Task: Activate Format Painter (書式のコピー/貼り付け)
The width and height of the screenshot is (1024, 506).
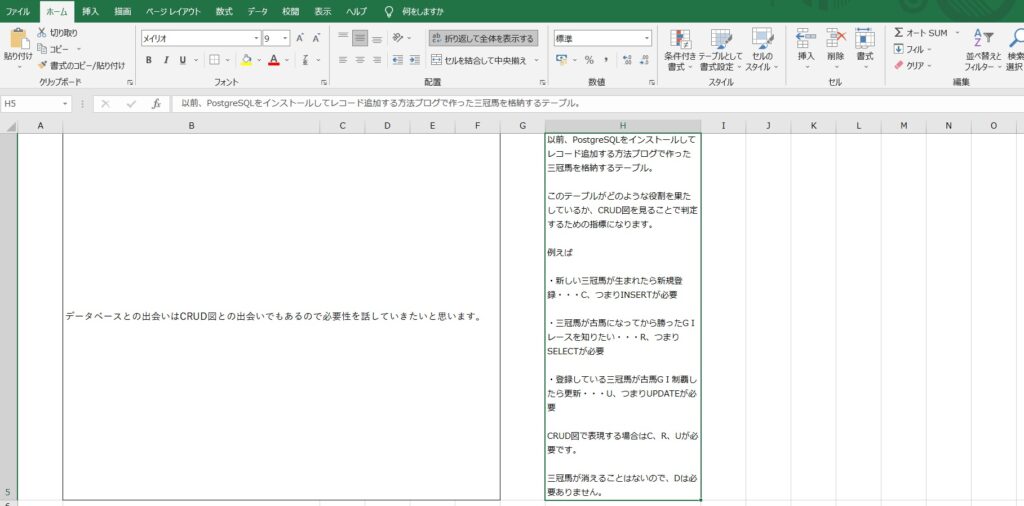Action: pyautogui.click(x=81, y=65)
